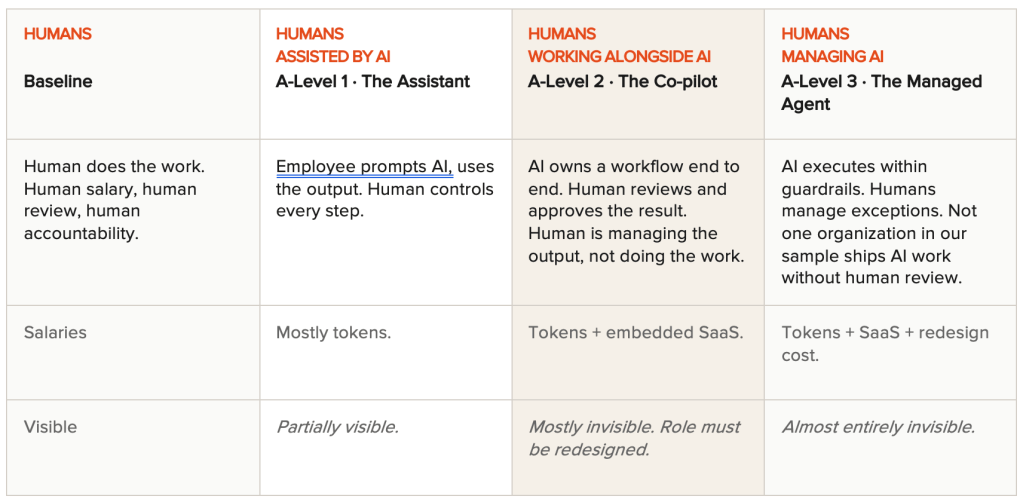
Task: Click the 'HUMANS WORKING ALONGSIDE AI' header
Action: (x=619, y=45)
